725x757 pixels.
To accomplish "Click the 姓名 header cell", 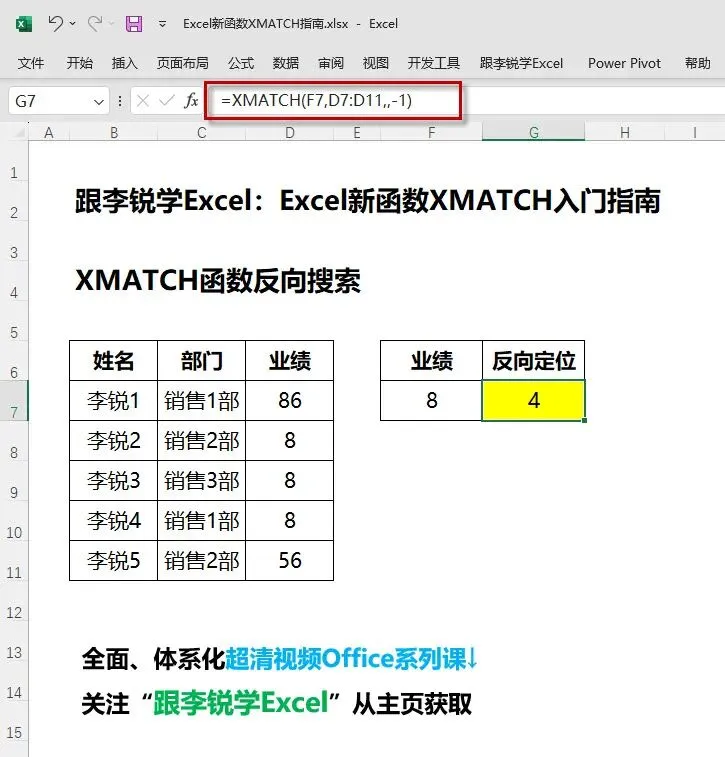I will 113,361.
